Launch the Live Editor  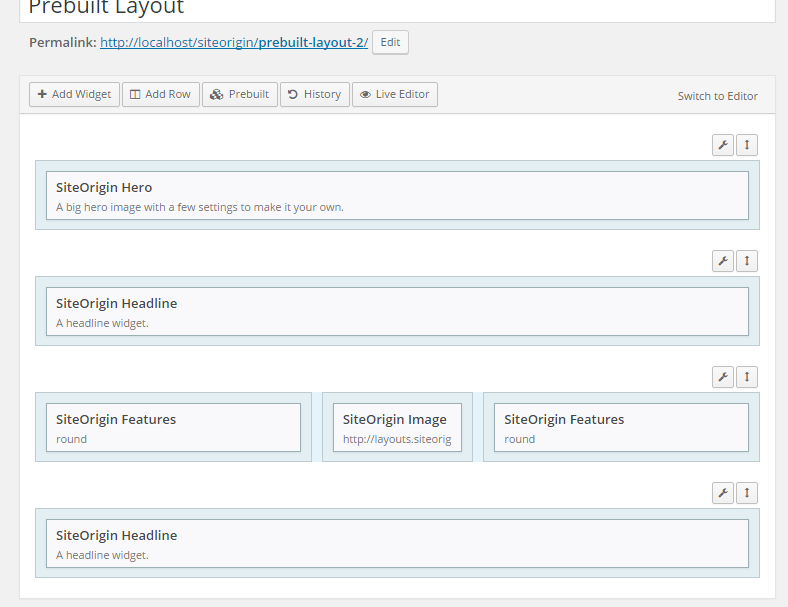[x=395, y=94]
